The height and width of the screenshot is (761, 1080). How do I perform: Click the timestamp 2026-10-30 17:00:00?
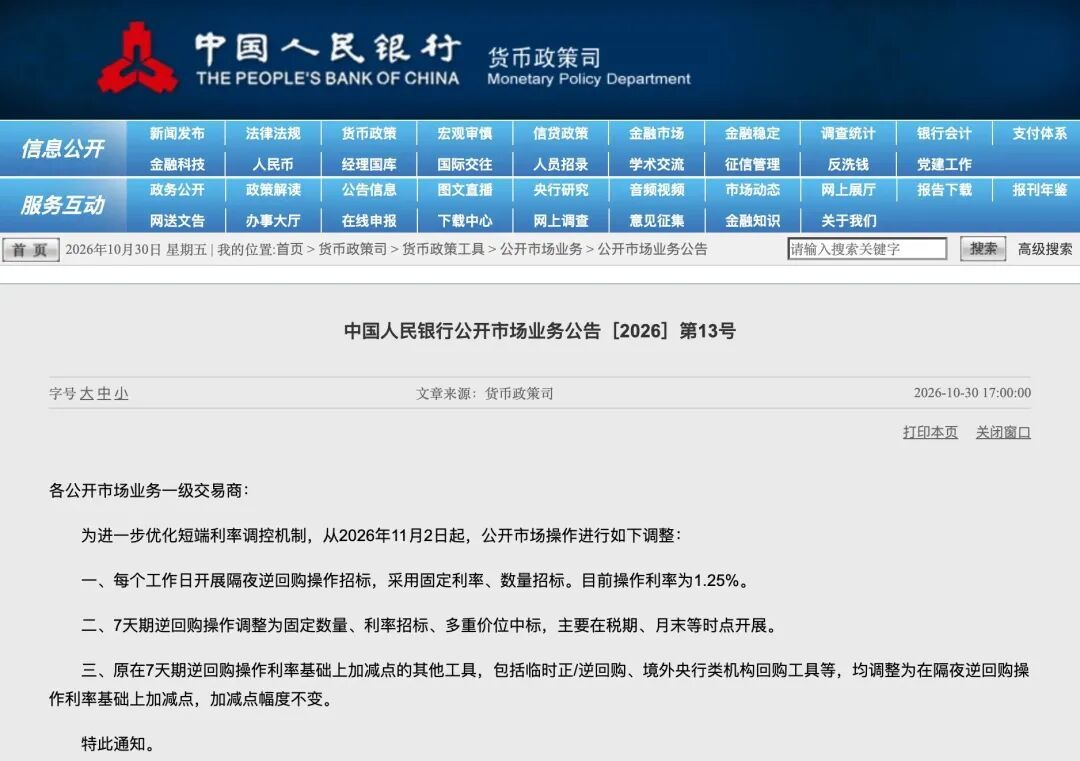click(972, 393)
